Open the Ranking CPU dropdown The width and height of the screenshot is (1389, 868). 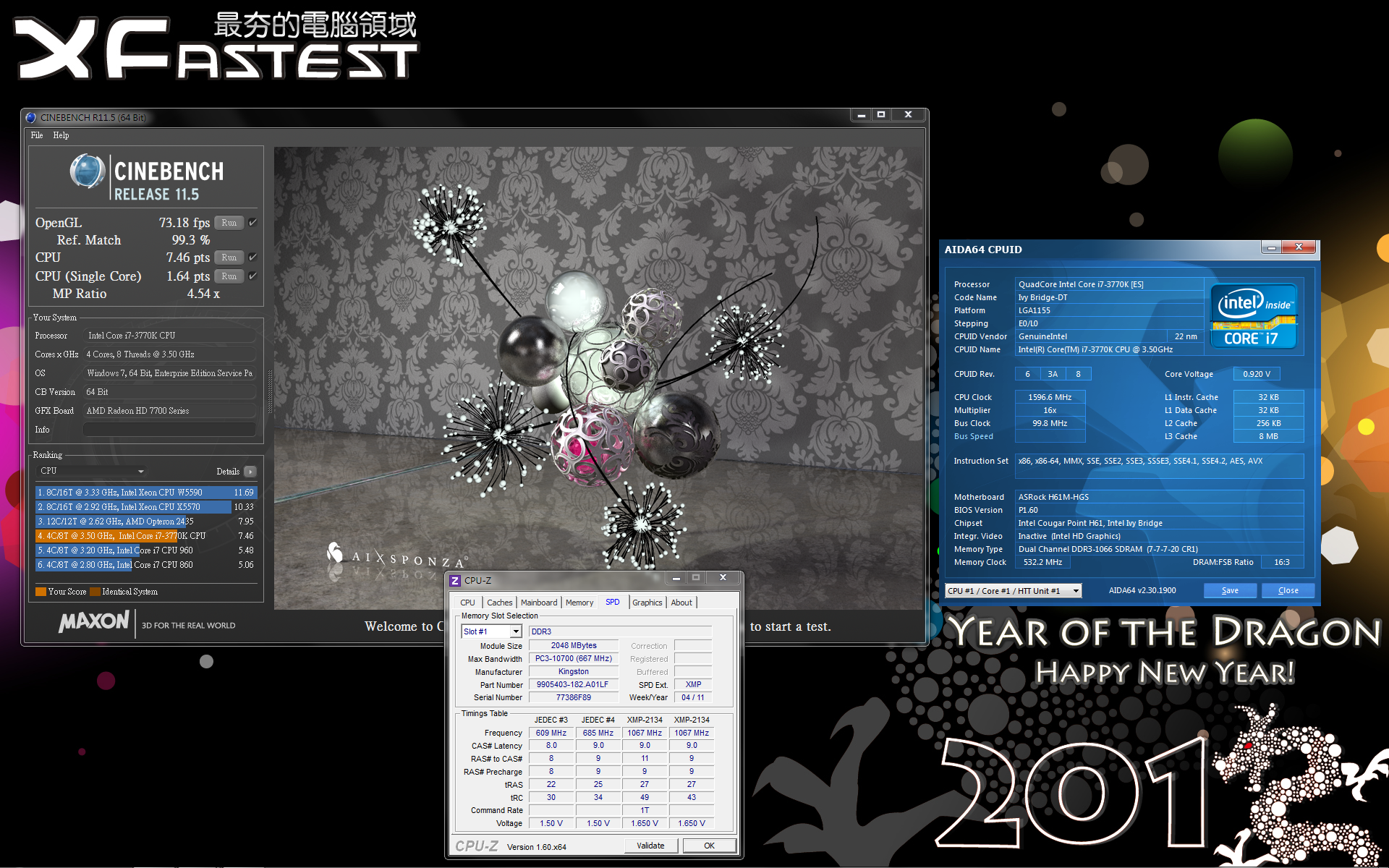pos(91,471)
